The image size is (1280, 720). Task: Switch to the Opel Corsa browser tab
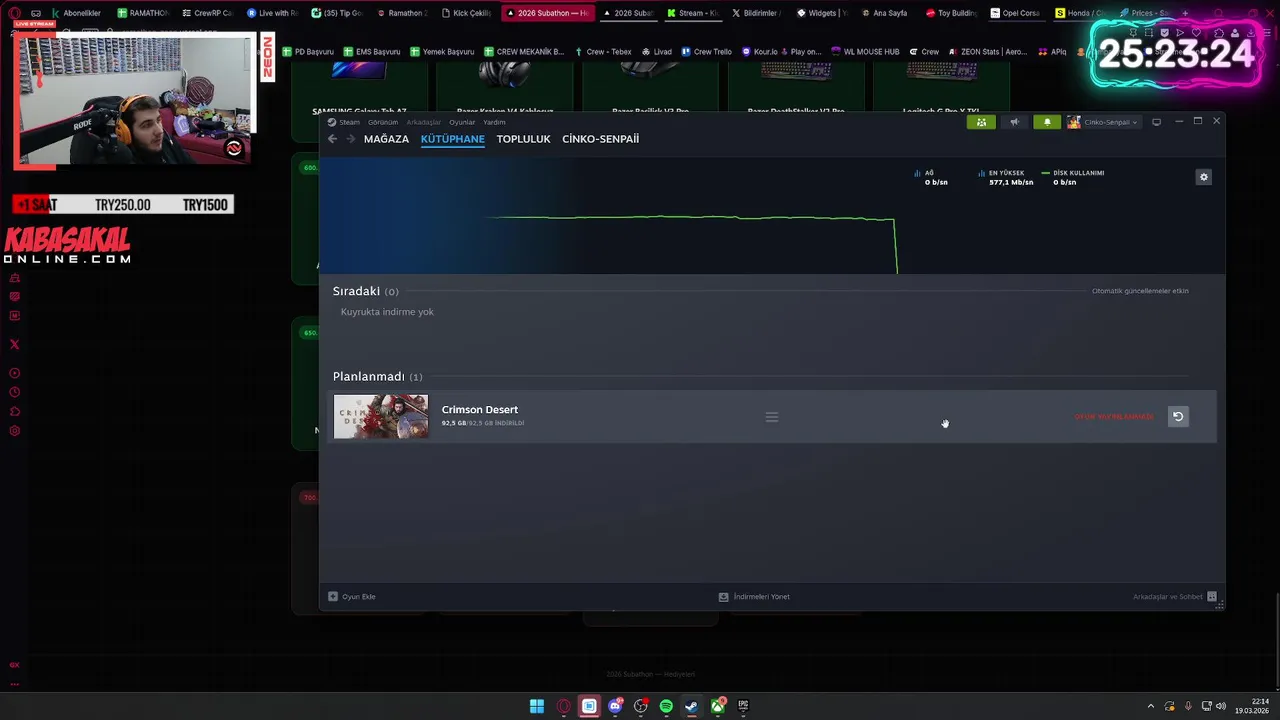click(1016, 13)
